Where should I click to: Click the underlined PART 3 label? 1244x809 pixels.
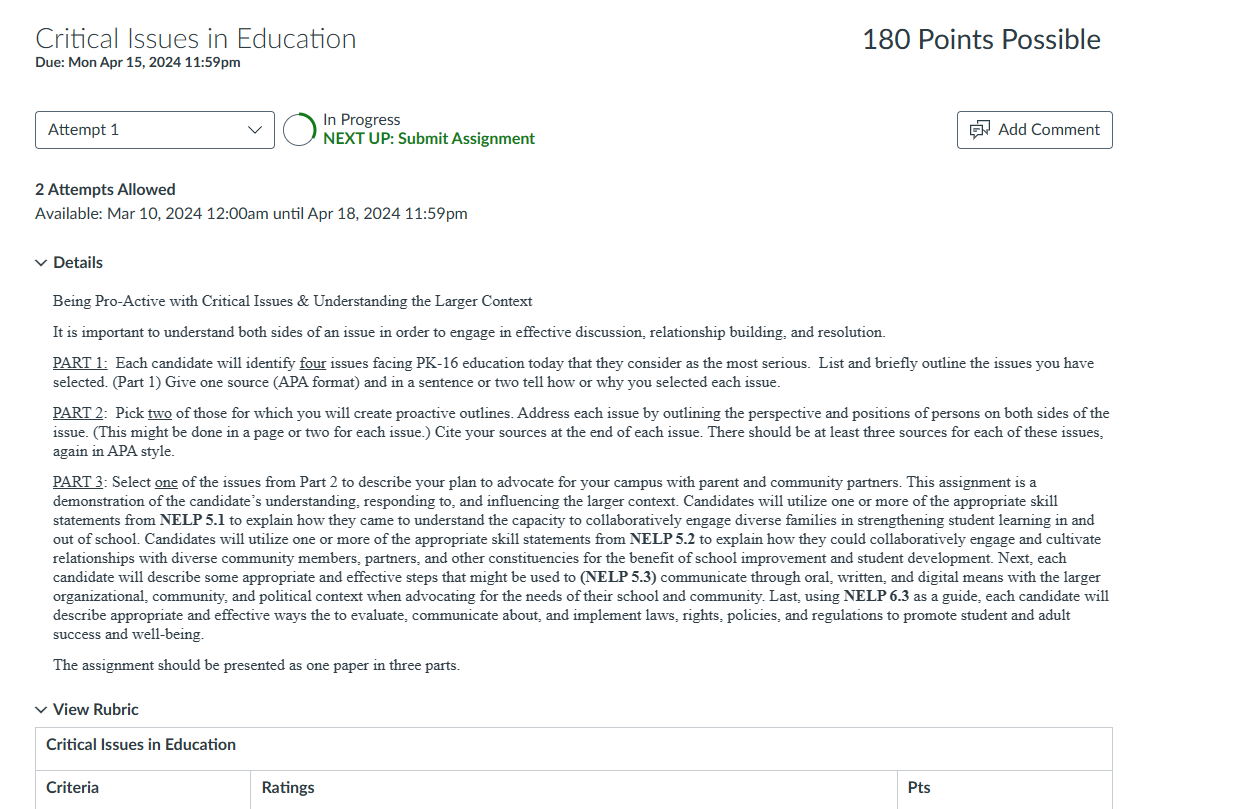pos(80,483)
